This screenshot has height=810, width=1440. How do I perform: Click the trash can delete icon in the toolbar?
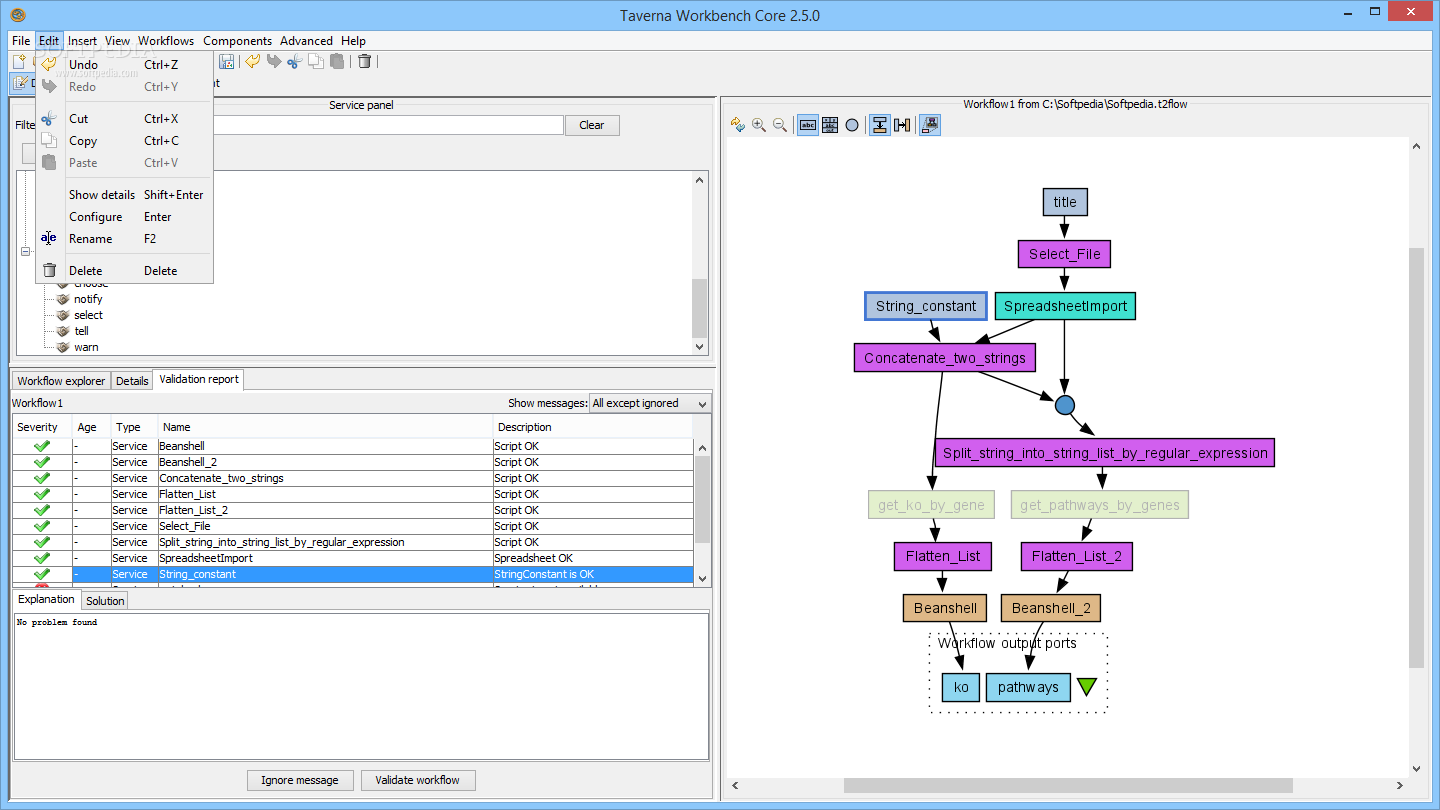pyautogui.click(x=364, y=62)
